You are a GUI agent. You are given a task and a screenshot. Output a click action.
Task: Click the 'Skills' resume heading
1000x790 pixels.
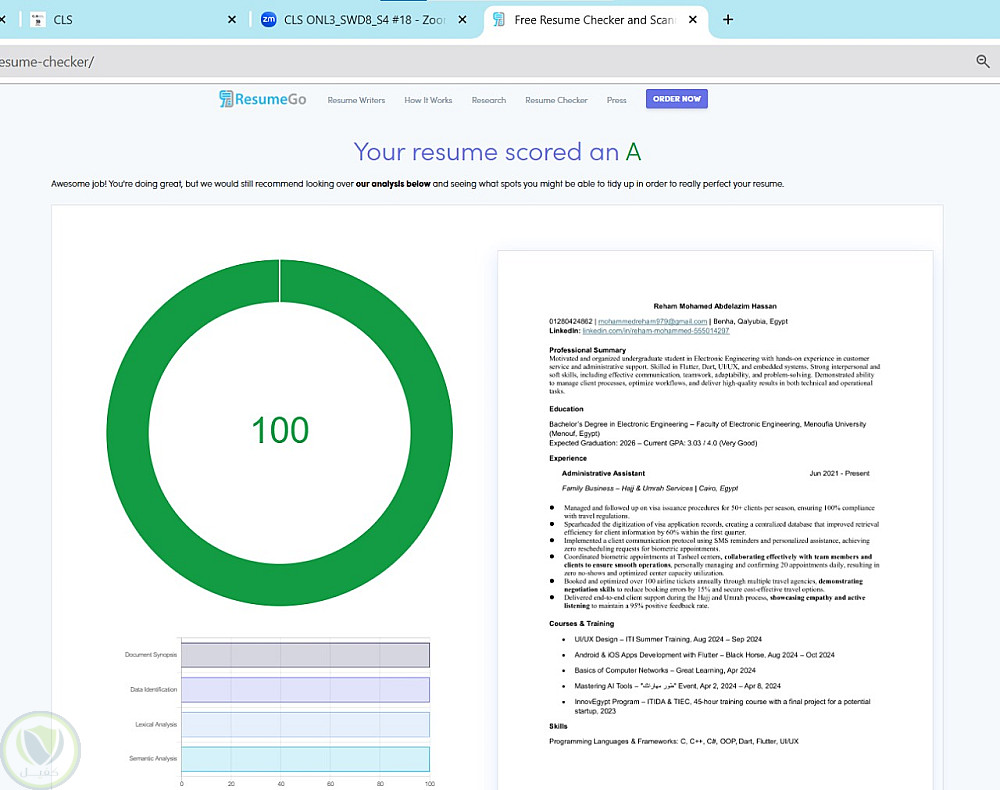click(x=558, y=726)
